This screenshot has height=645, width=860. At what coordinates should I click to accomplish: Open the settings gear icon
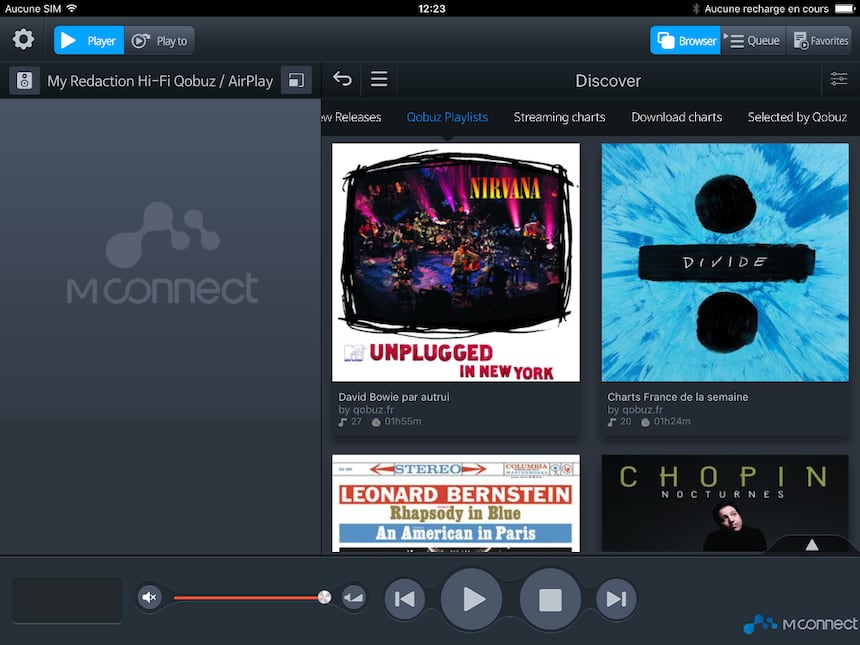[23, 40]
